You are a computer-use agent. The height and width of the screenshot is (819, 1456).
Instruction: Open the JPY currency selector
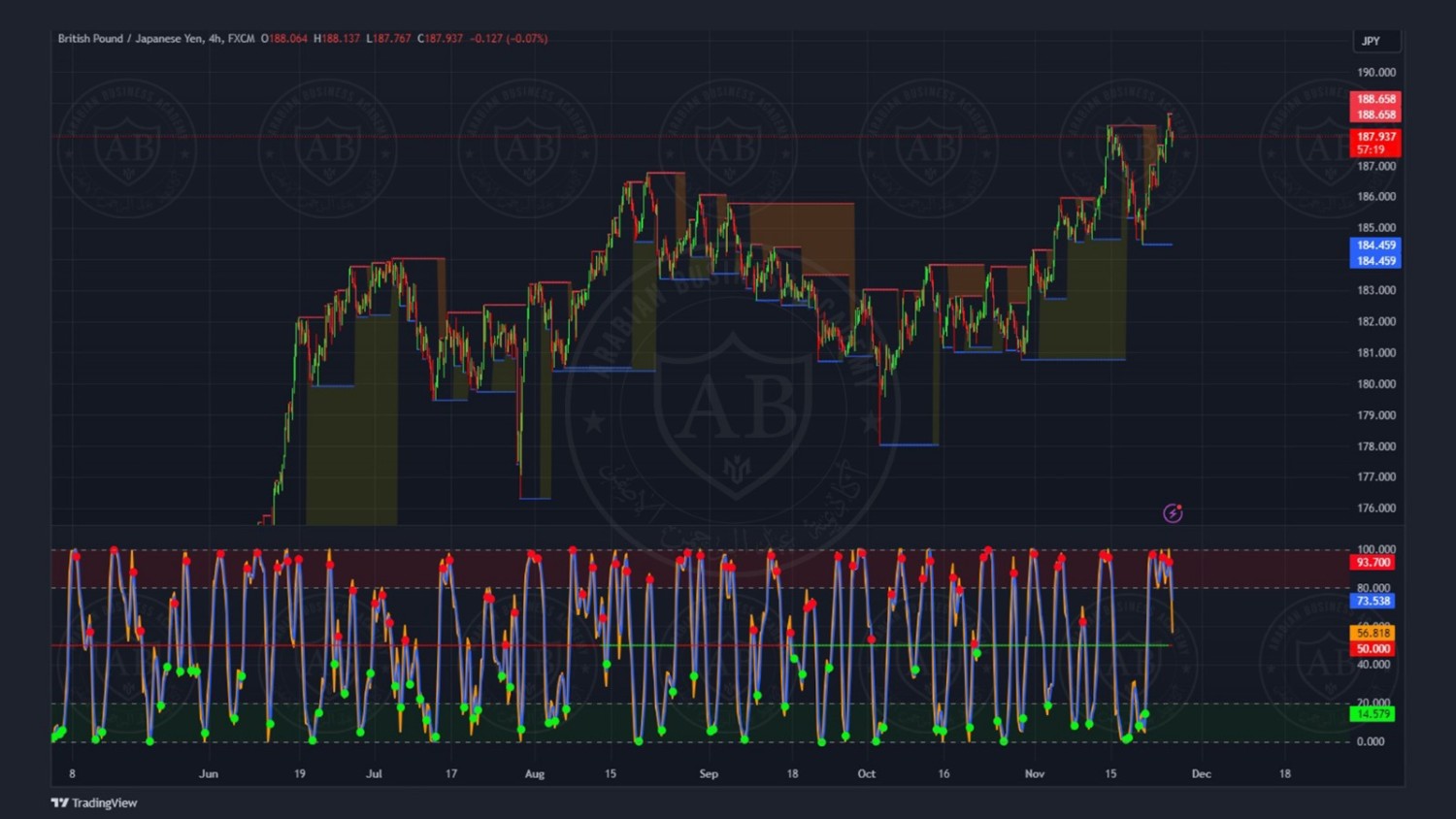click(1376, 41)
